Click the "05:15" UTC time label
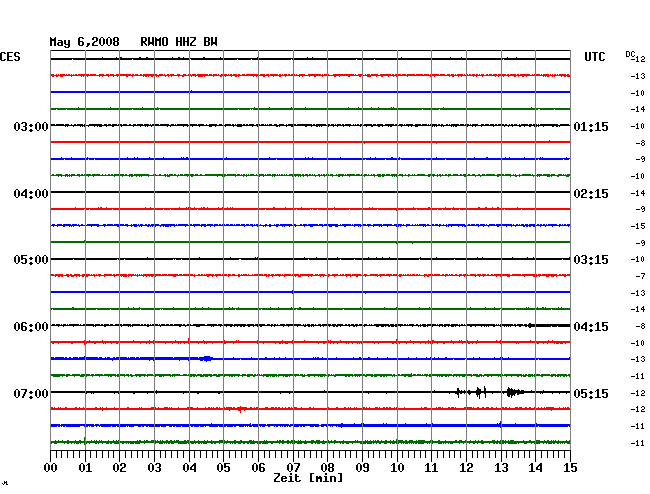650x494 pixels. 591,393
